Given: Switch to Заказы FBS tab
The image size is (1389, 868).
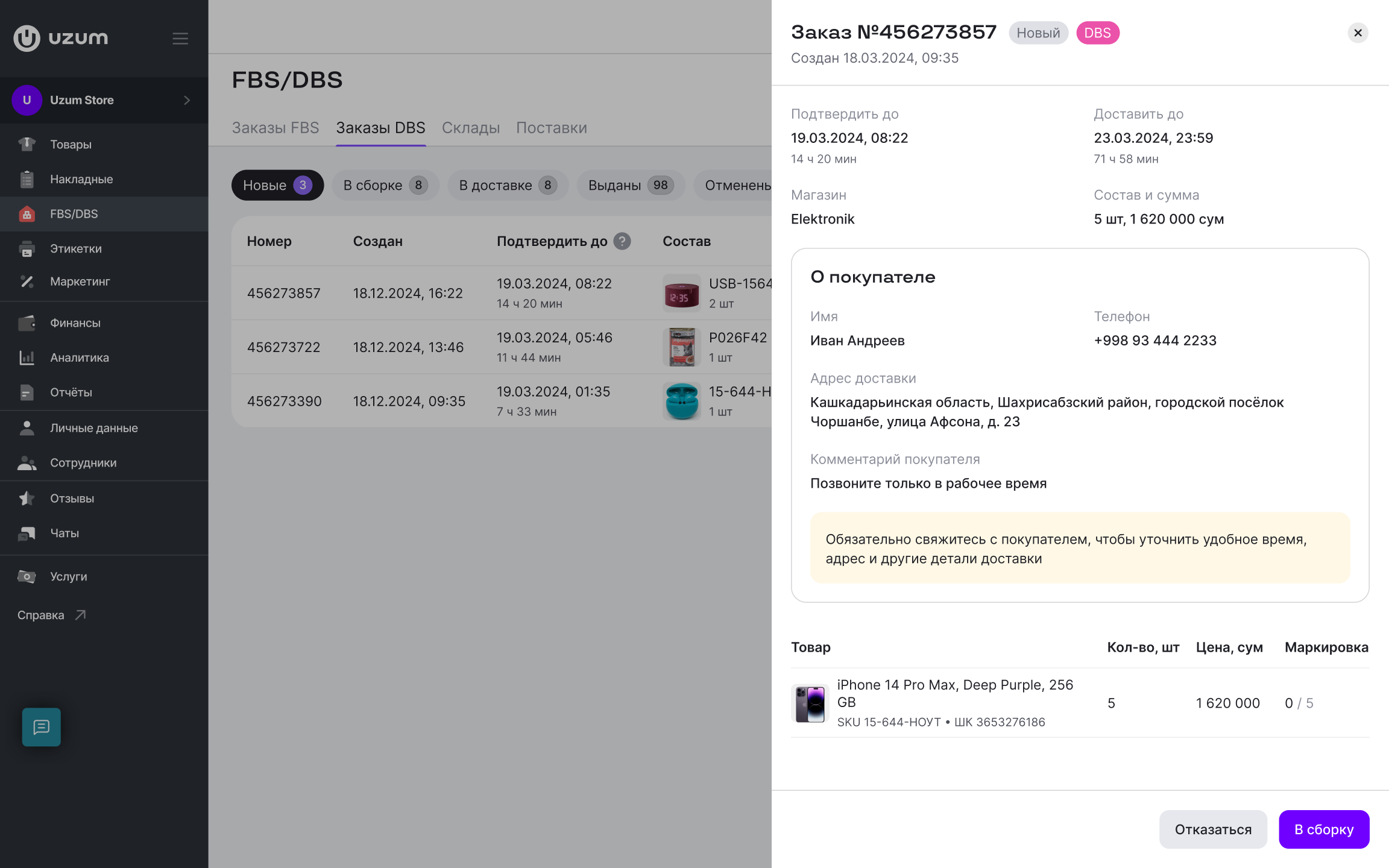Looking at the screenshot, I should (x=276, y=128).
